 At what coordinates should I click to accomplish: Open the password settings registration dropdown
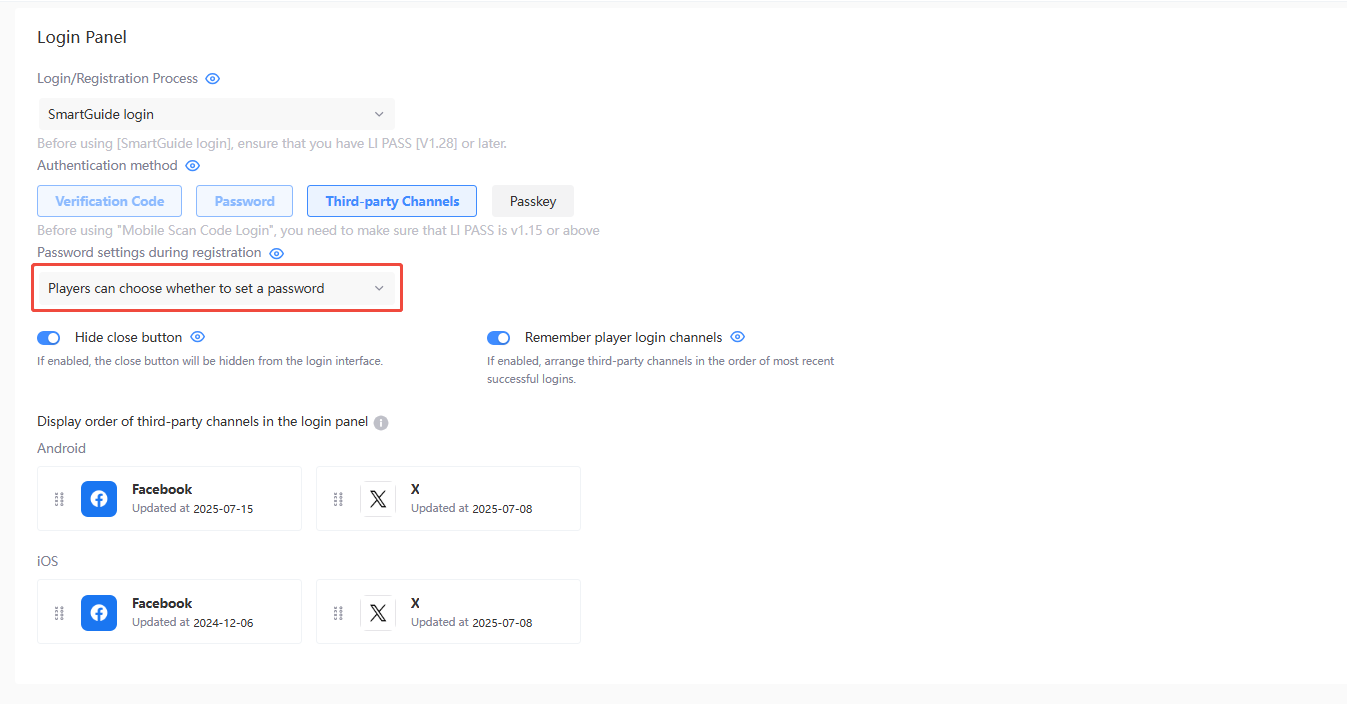pos(216,287)
